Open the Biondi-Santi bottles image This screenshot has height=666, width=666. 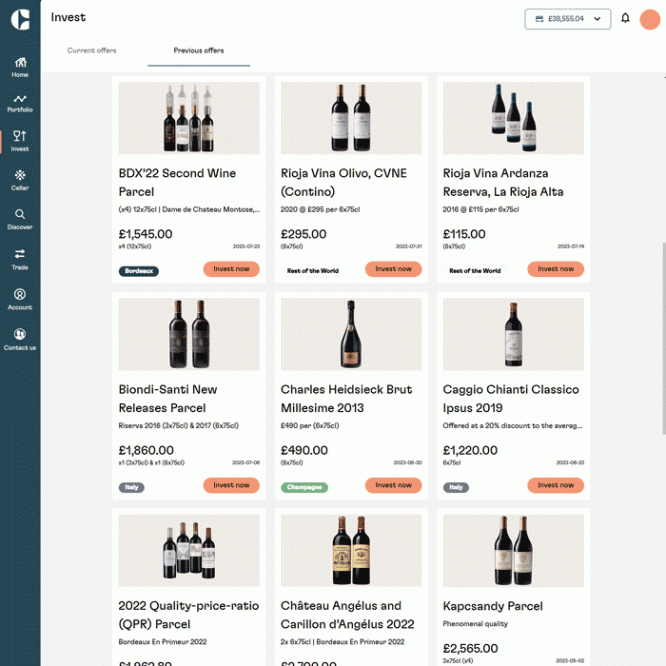coord(189,334)
